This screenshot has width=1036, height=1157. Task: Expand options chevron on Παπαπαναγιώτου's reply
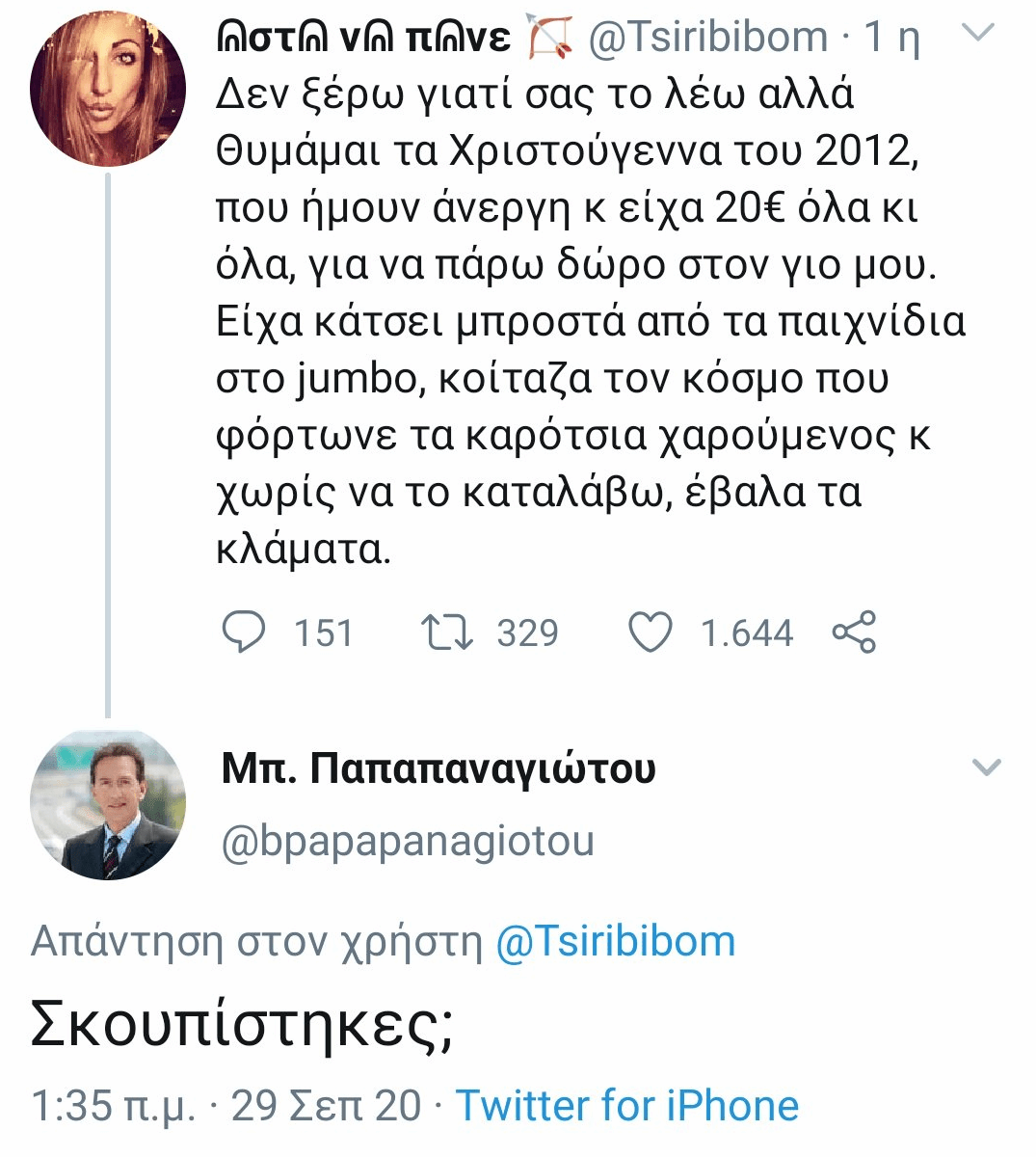(986, 768)
